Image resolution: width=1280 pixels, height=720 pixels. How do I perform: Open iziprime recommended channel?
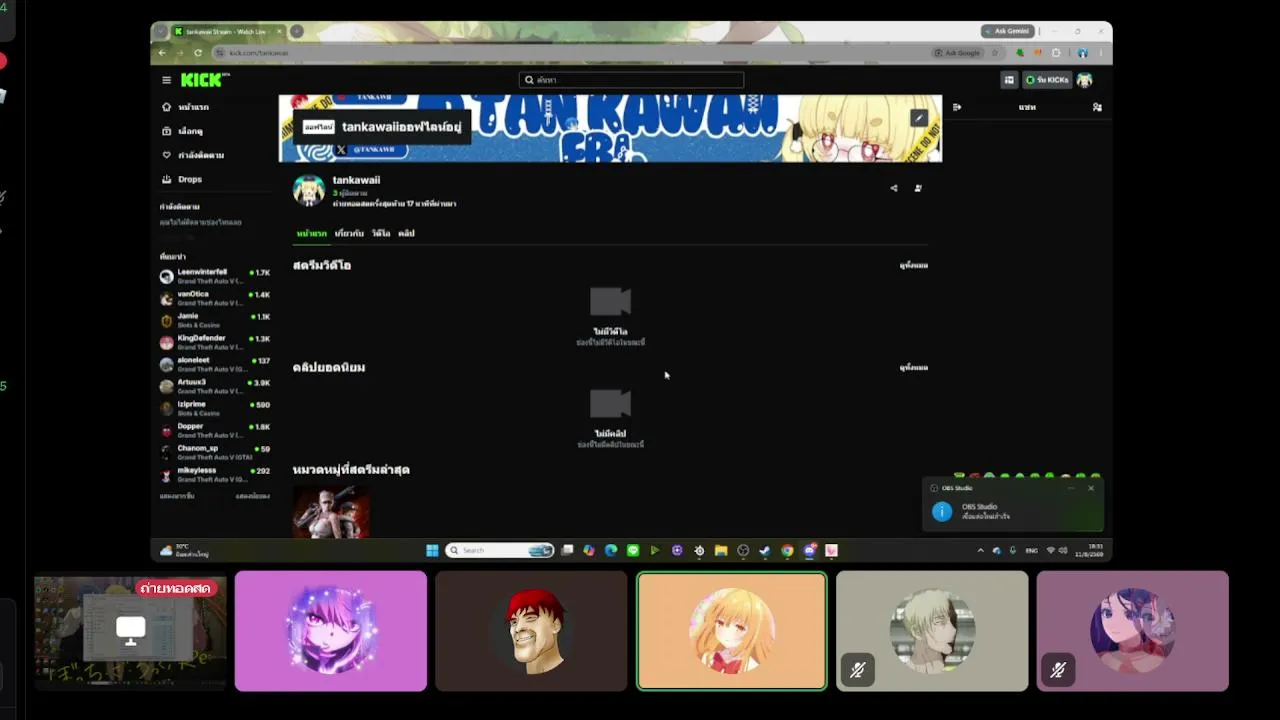215,408
